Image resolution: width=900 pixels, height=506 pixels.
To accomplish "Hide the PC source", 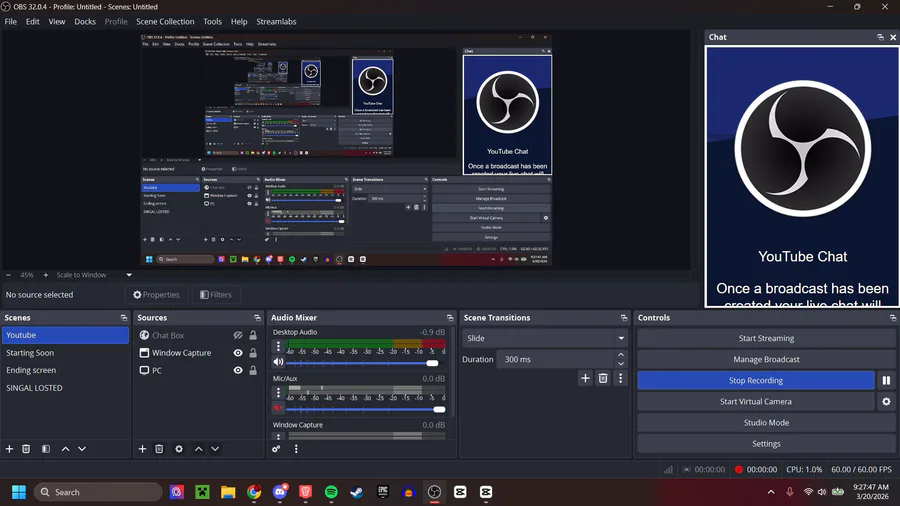I will pyautogui.click(x=238, y=370).
